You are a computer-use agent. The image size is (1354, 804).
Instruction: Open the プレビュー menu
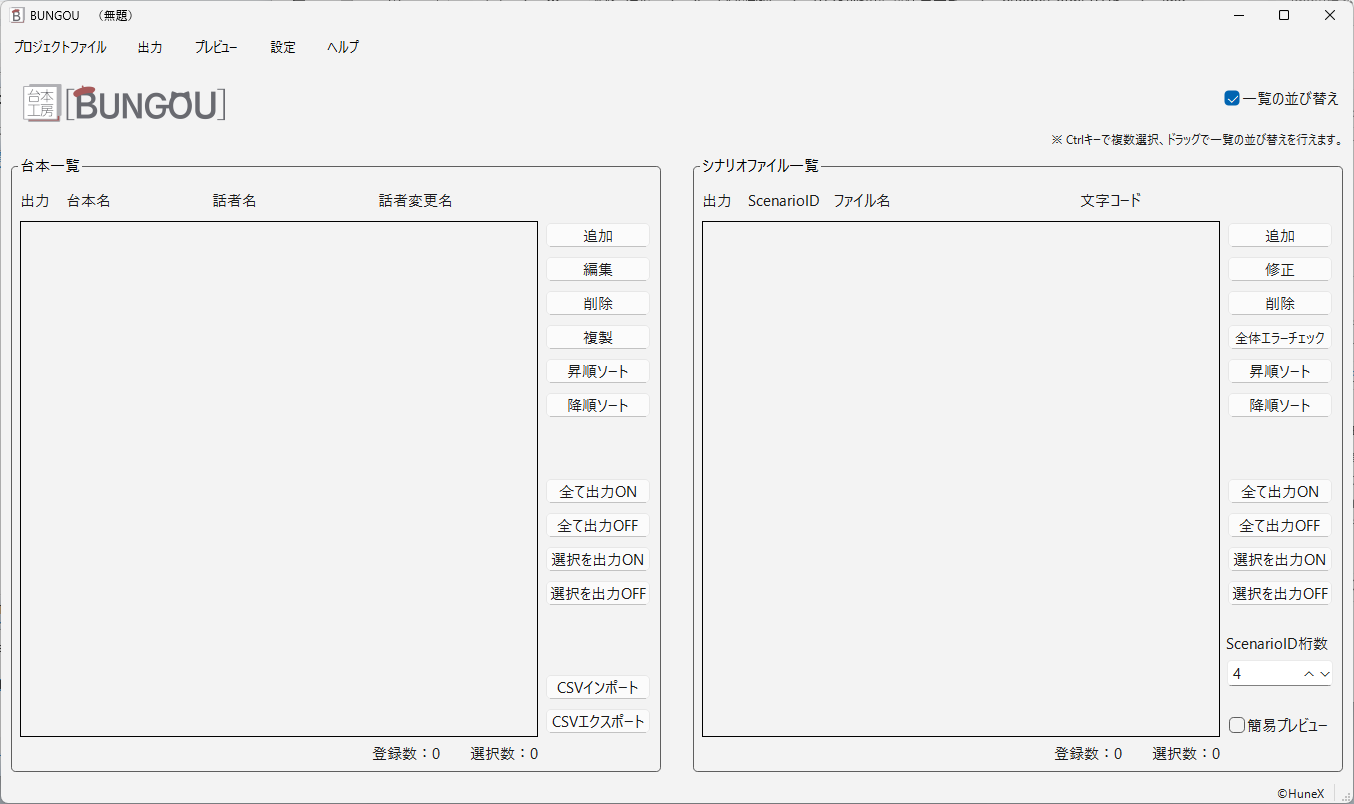(x=216, y=47)
